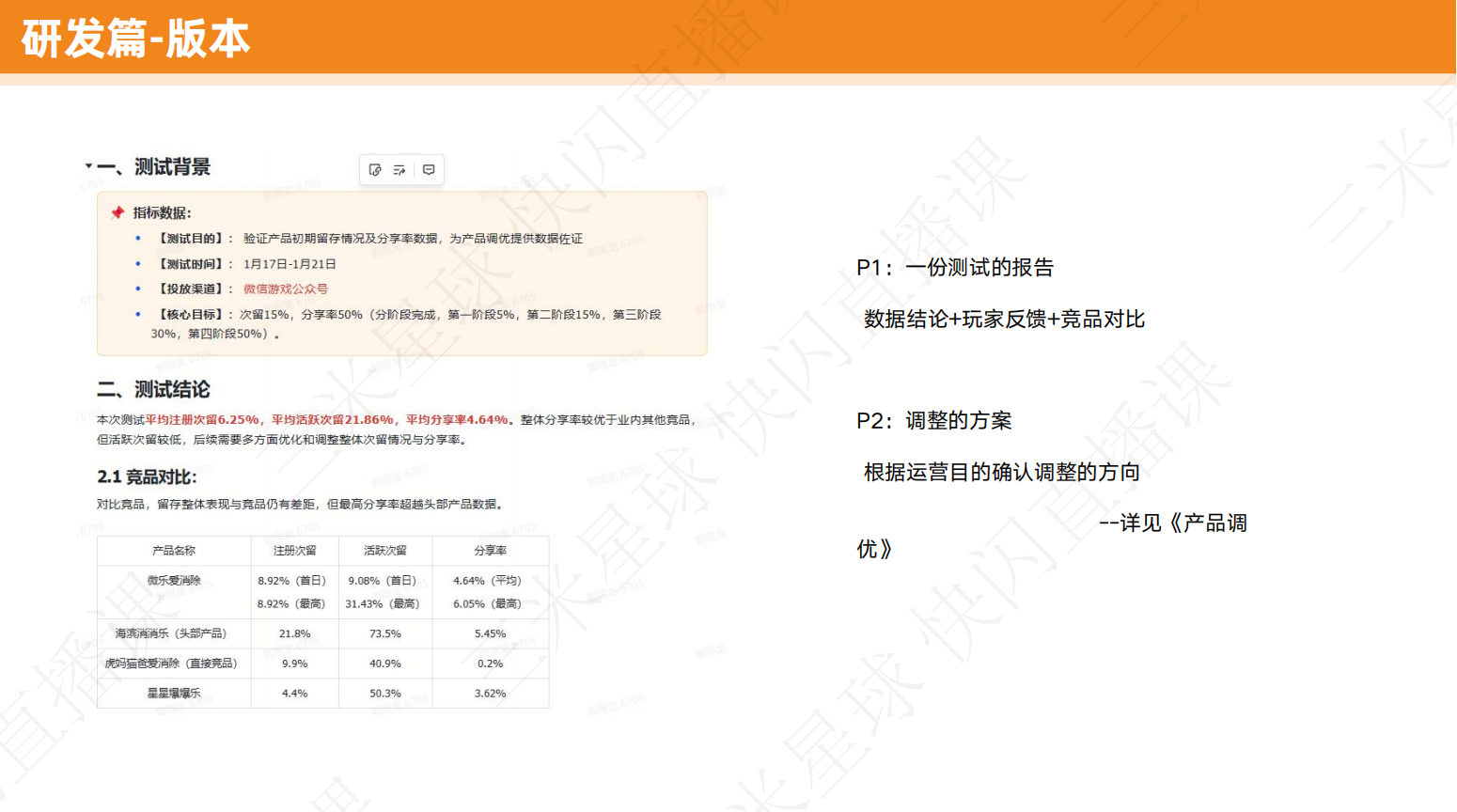
Task: Click the 分享率 column header
Action: coord(490,551)
